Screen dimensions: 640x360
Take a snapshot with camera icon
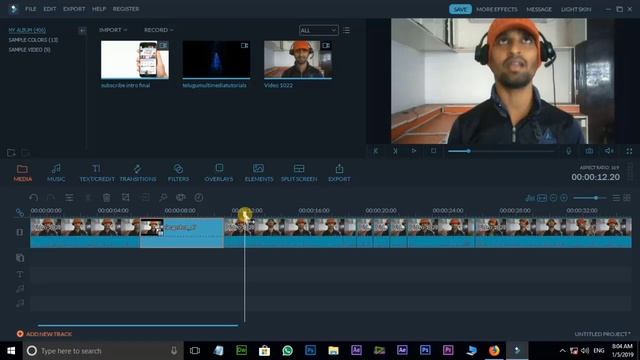coord(589,151)
